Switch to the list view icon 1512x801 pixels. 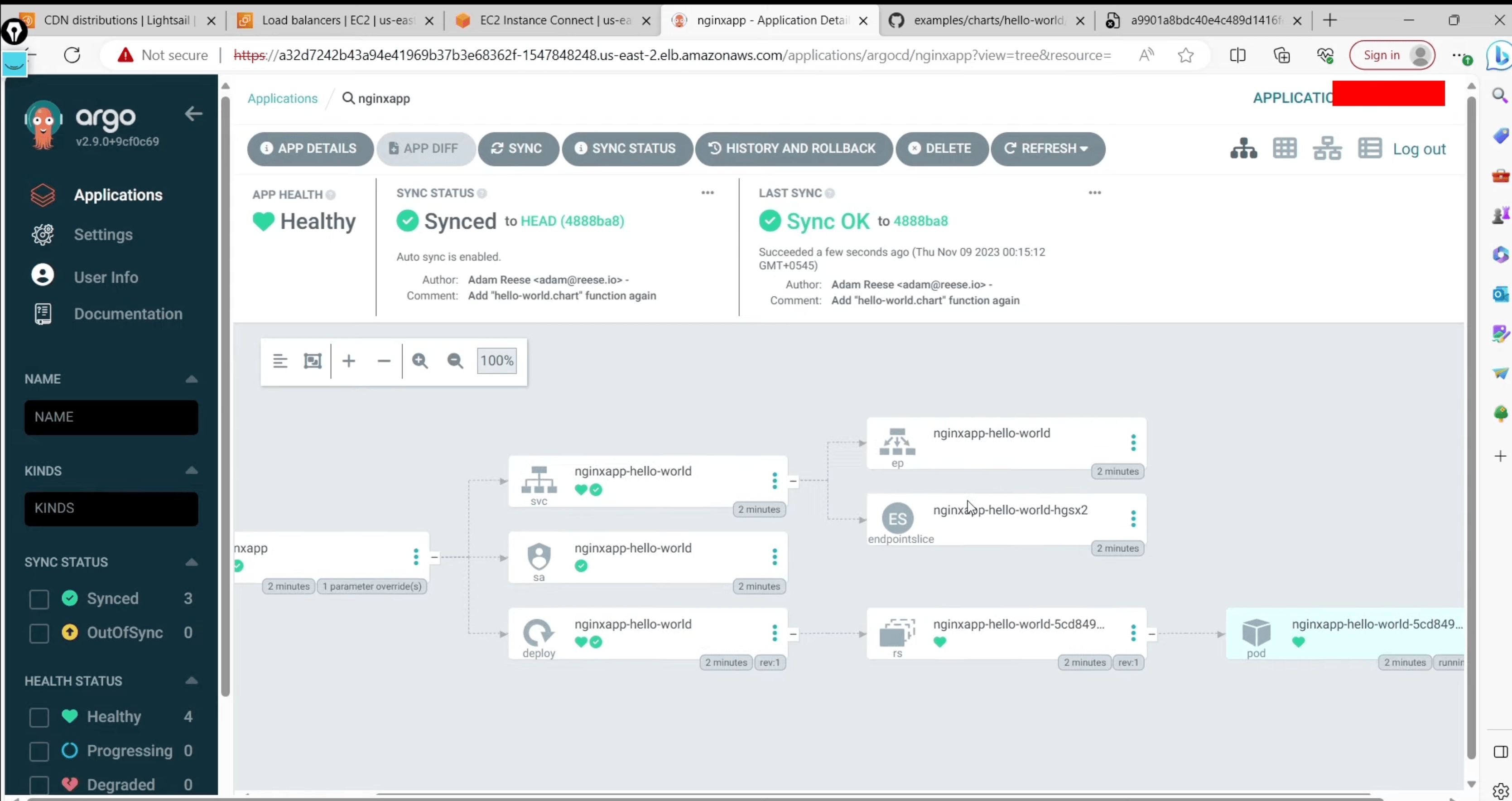1369,149
